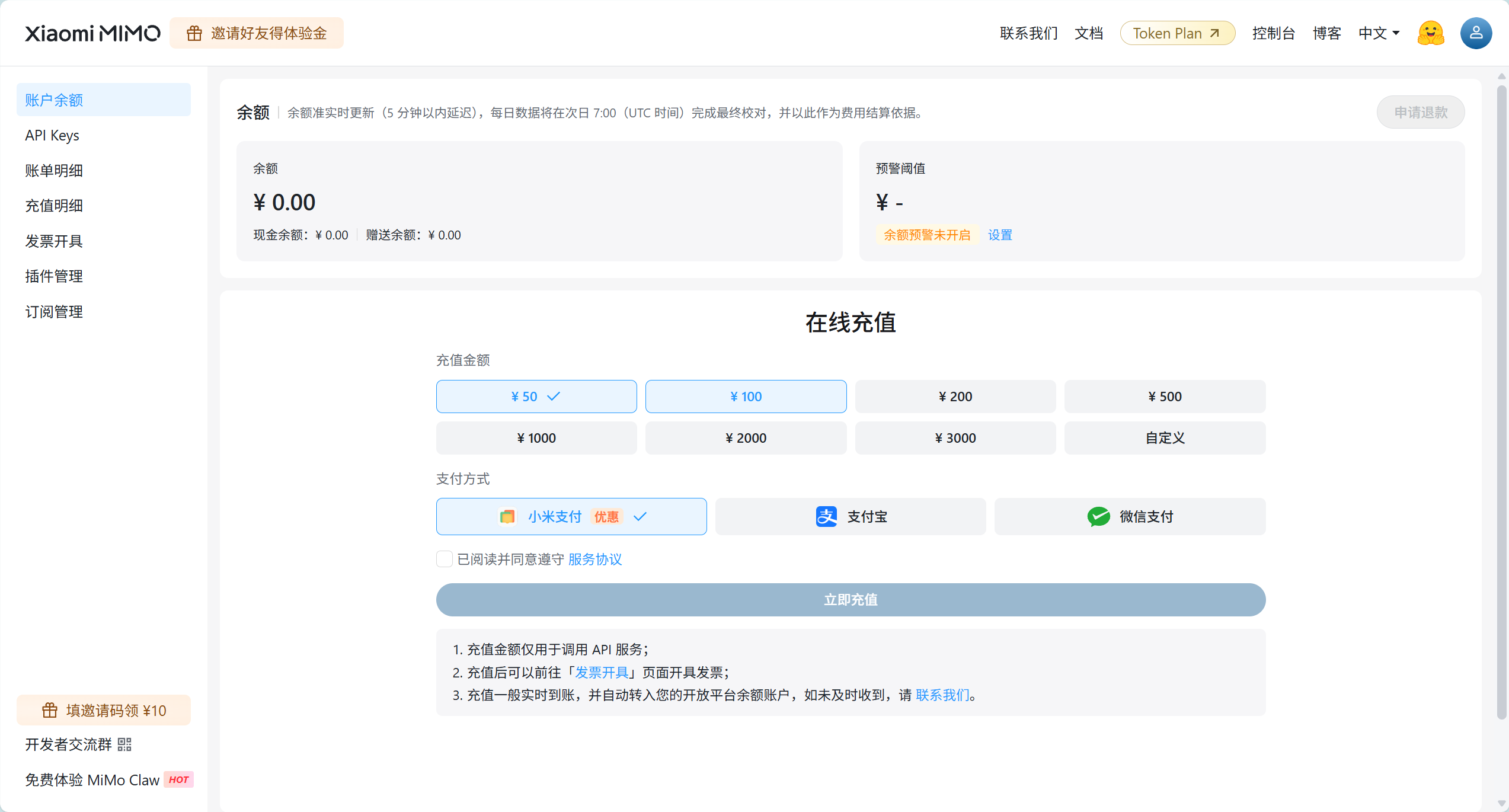
Task: Click the 优惠 discount badge
Action: pos(606,517)
